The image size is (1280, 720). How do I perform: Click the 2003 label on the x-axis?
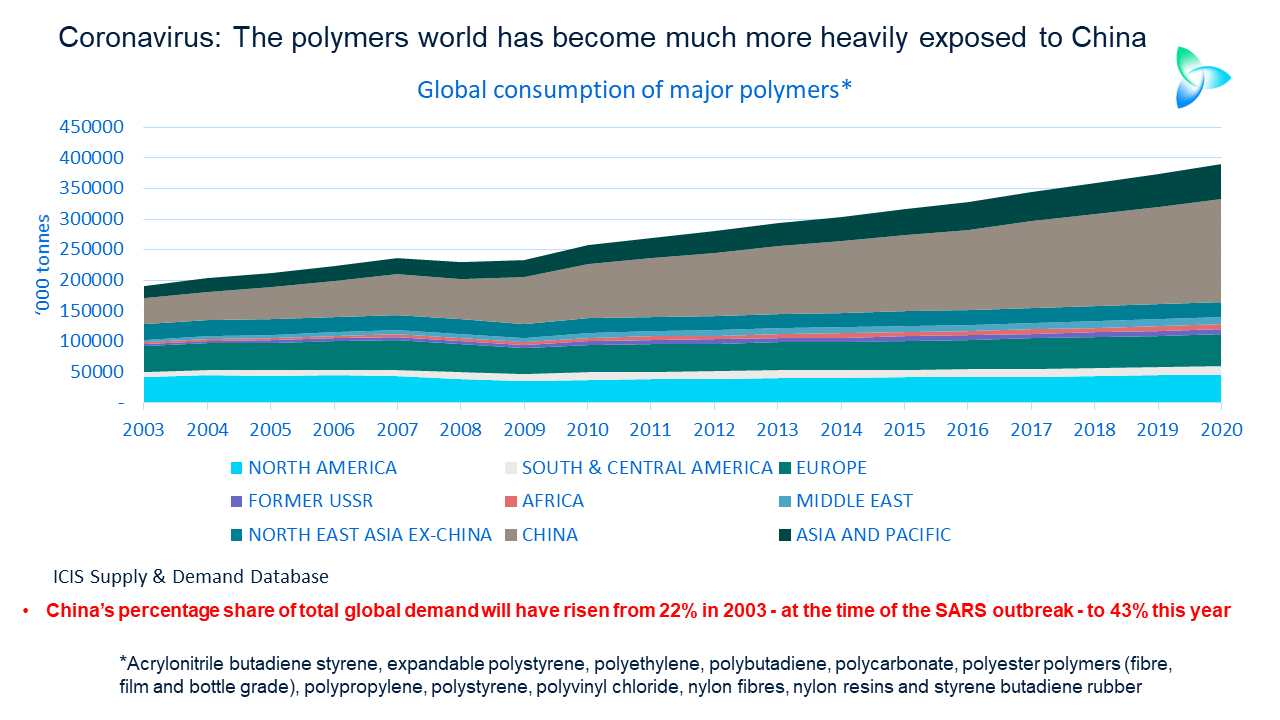[144, 428]
